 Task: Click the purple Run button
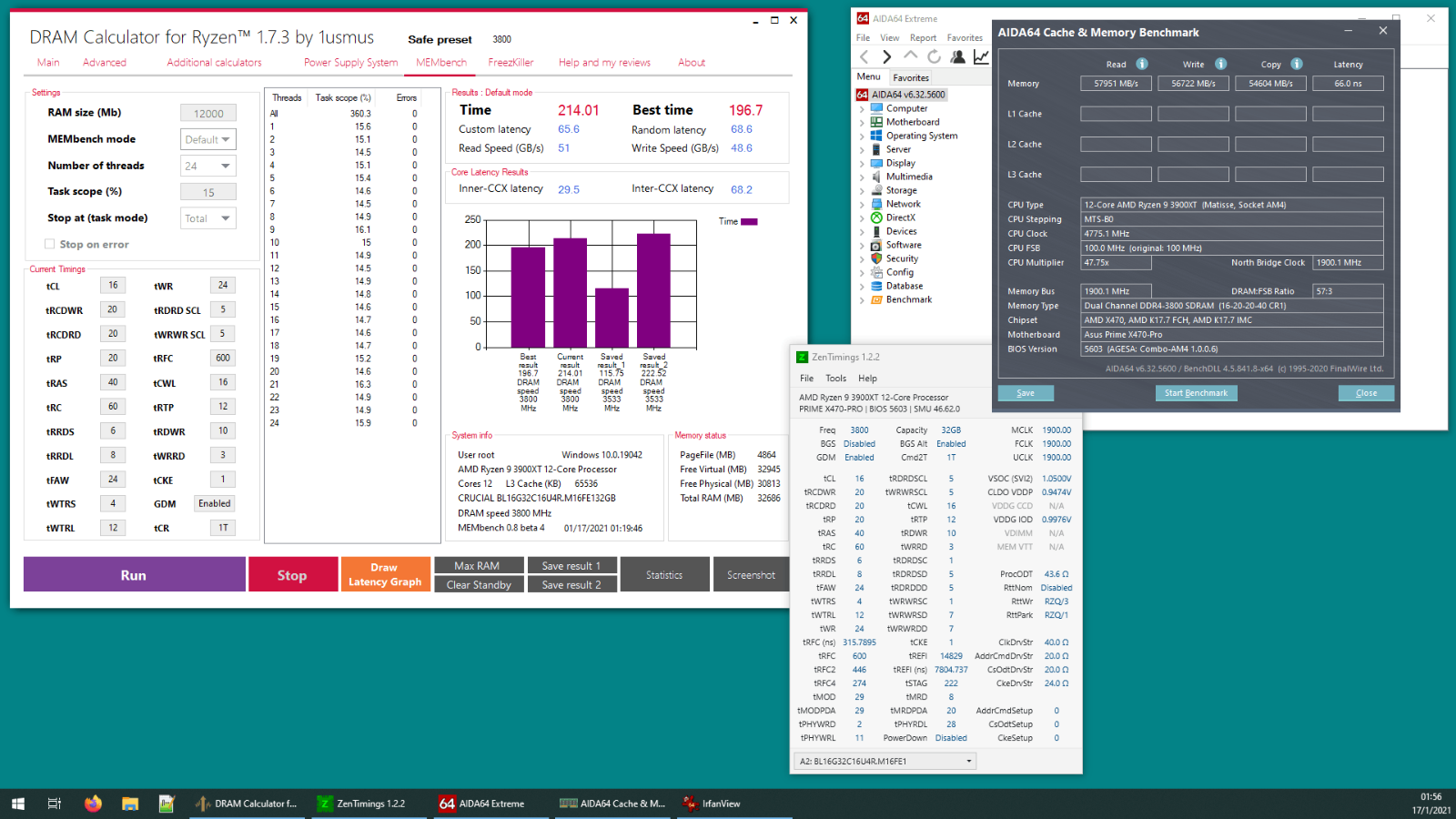(x=134, y=575)
